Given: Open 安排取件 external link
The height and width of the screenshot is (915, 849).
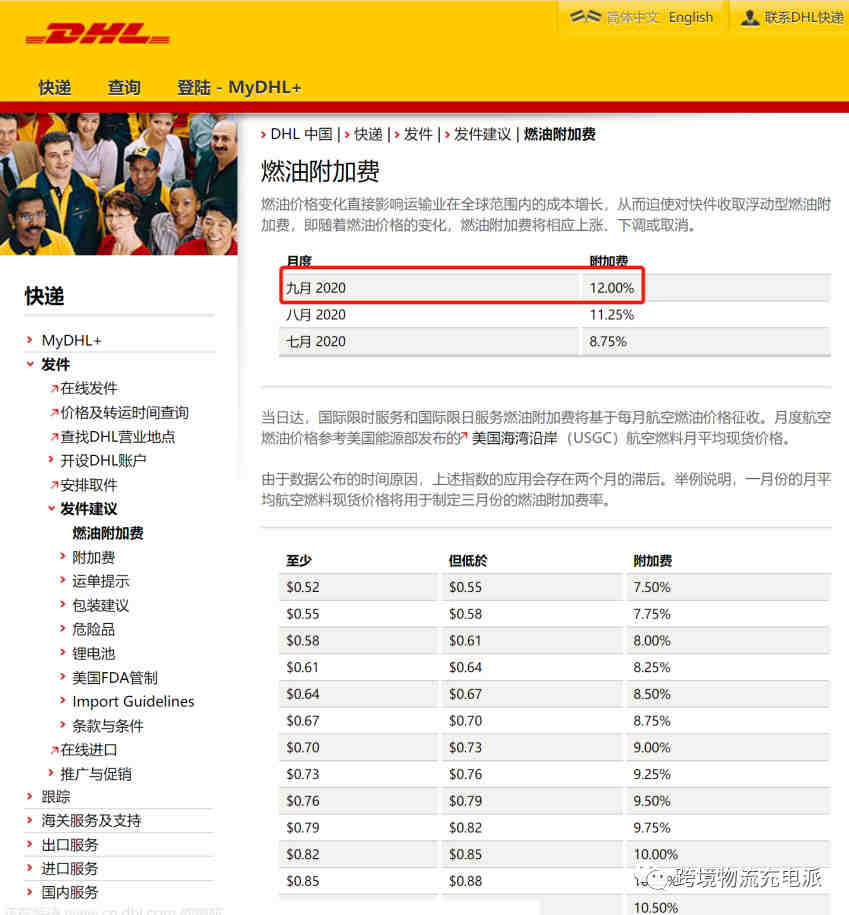Looking at the screenshot, I should pyautogui.click(x=89, y=485).
